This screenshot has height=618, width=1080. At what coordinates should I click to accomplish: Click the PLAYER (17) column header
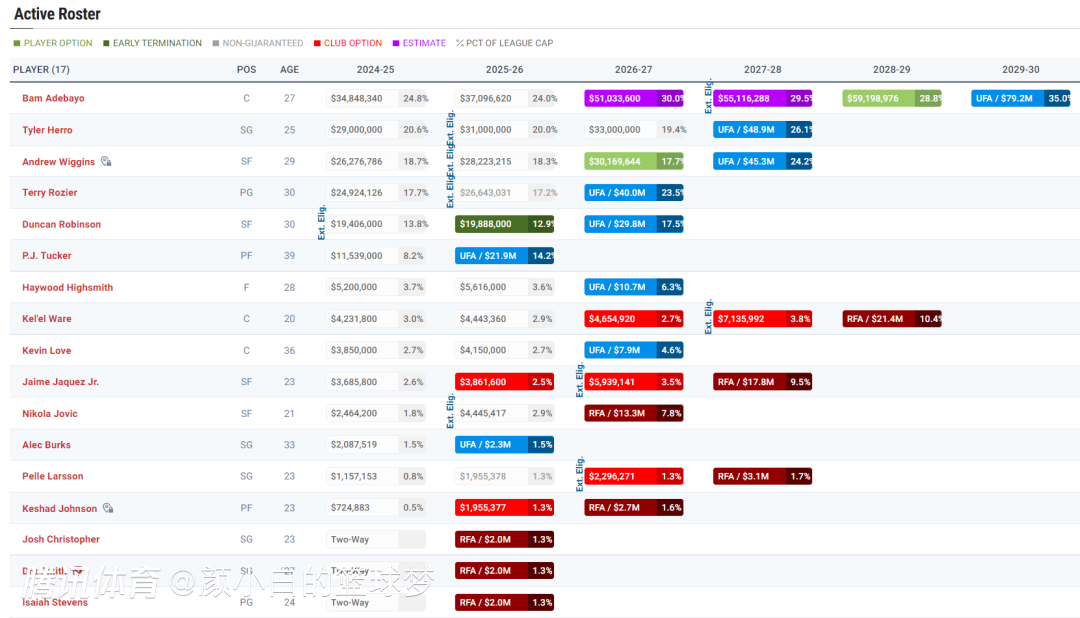[x=41, y=70]
